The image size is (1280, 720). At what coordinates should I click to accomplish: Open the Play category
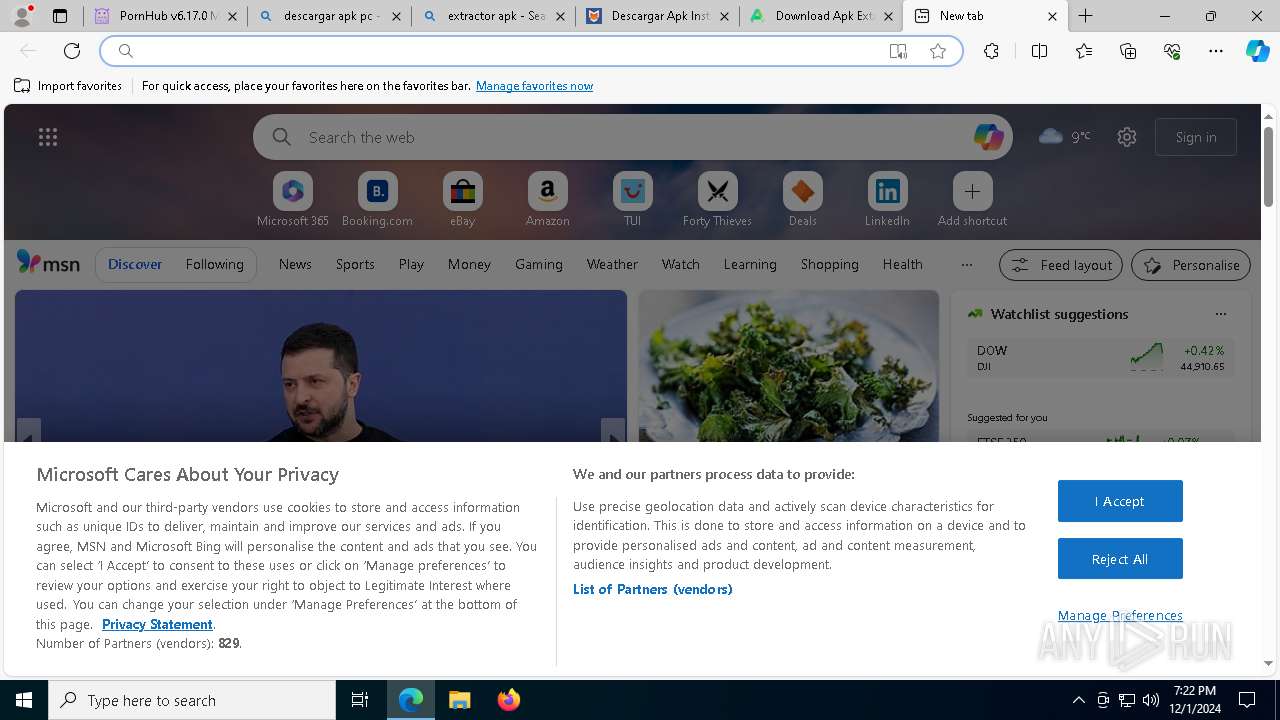point(411,264)
